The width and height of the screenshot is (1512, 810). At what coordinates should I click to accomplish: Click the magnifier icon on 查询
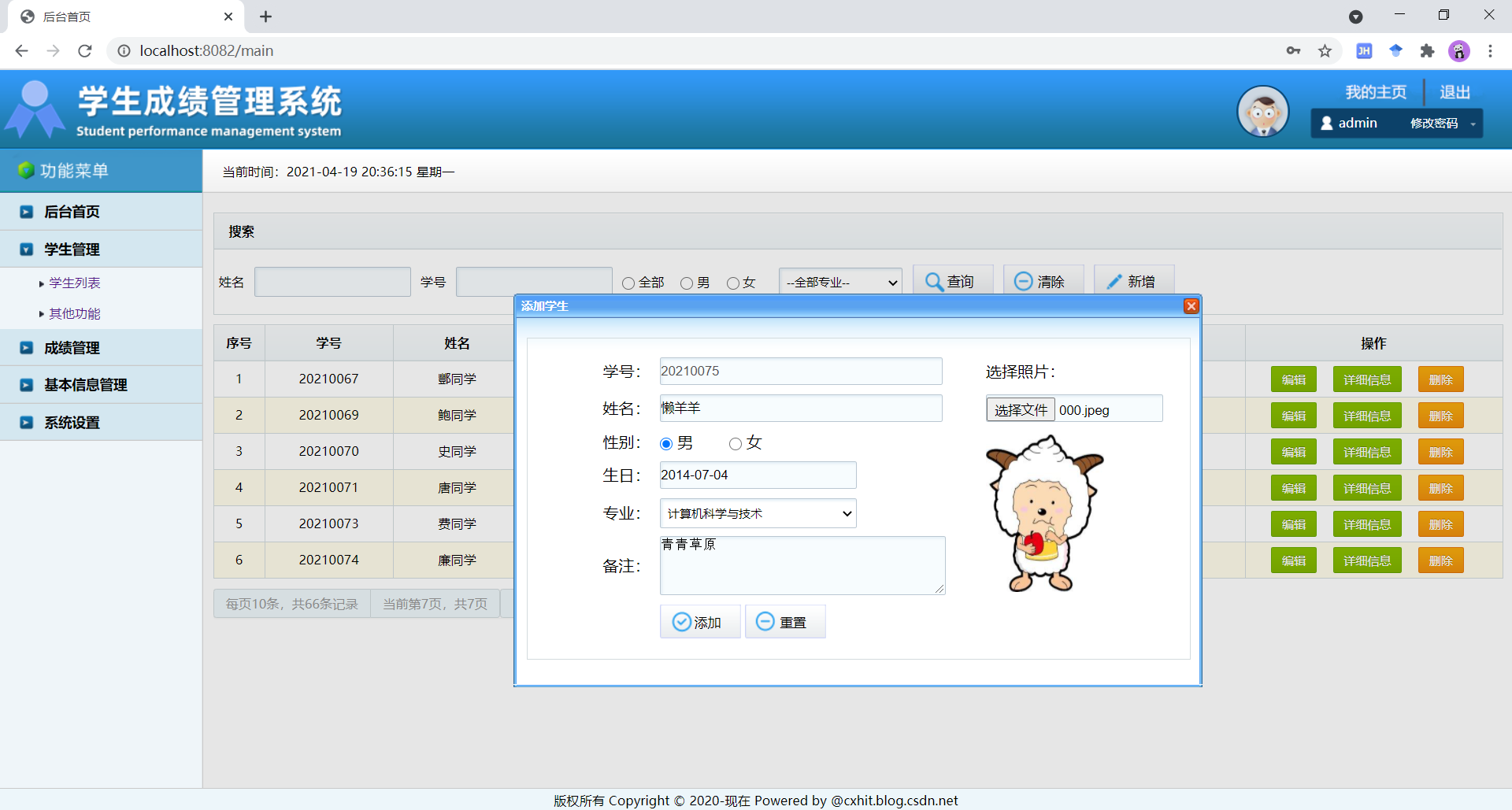934,282
